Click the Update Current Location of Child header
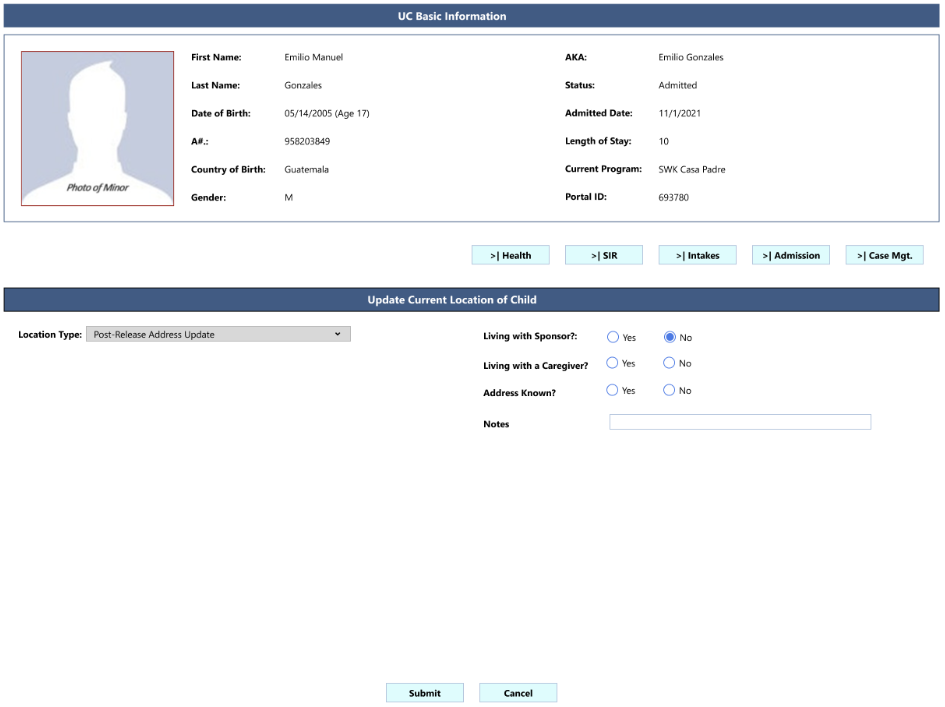The height and width of the screenshot is (707, 945). pyautogui.click(x=472, y=300)
